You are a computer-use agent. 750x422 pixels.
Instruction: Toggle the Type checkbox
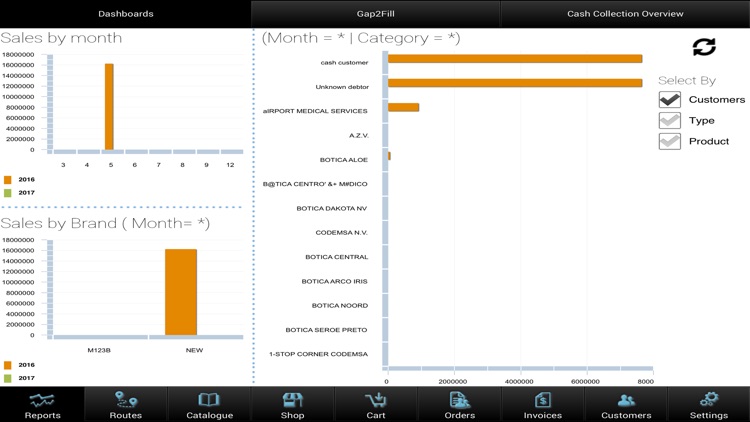click(670, 121)
